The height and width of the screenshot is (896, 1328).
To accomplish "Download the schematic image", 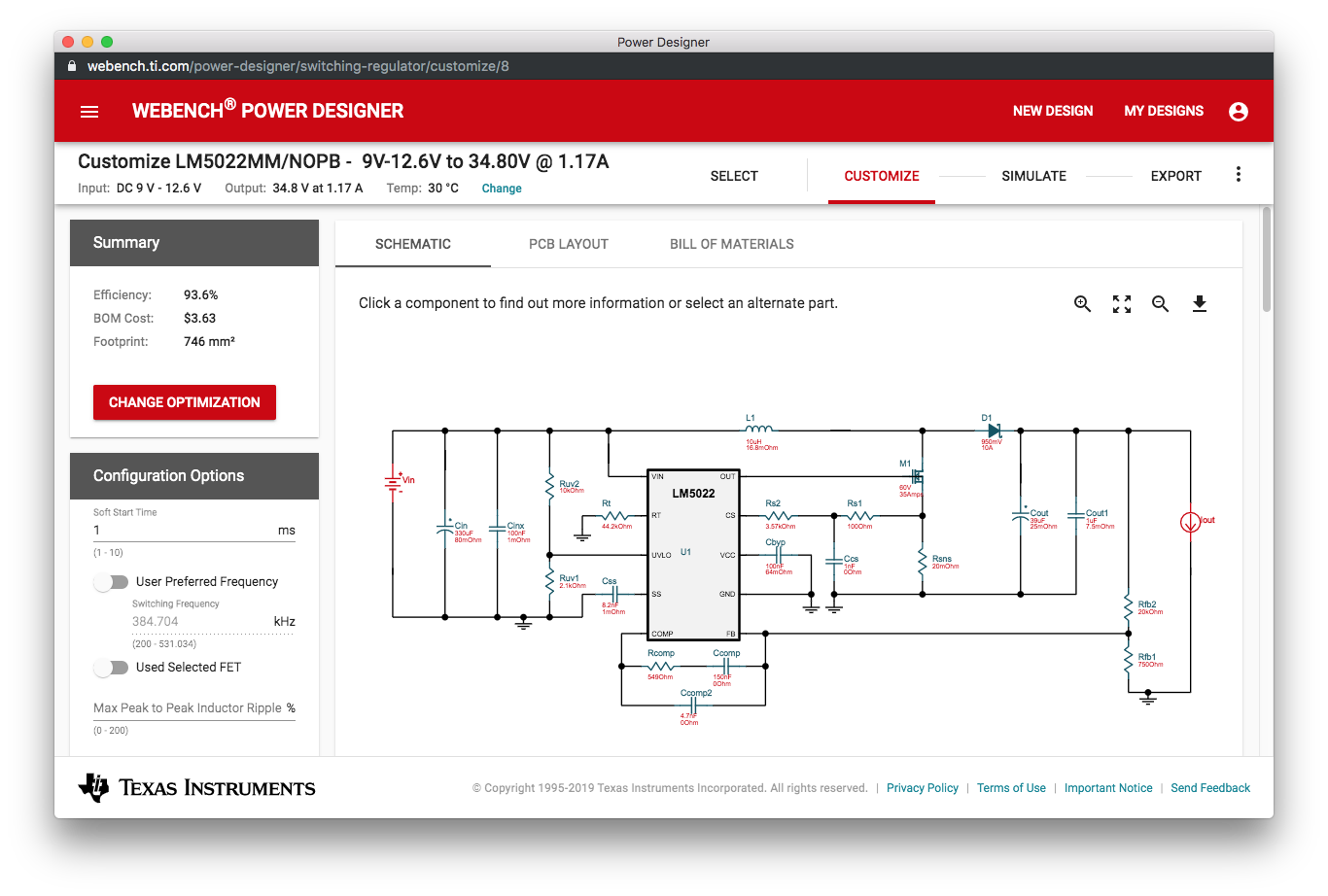I will coord(1200,304).
